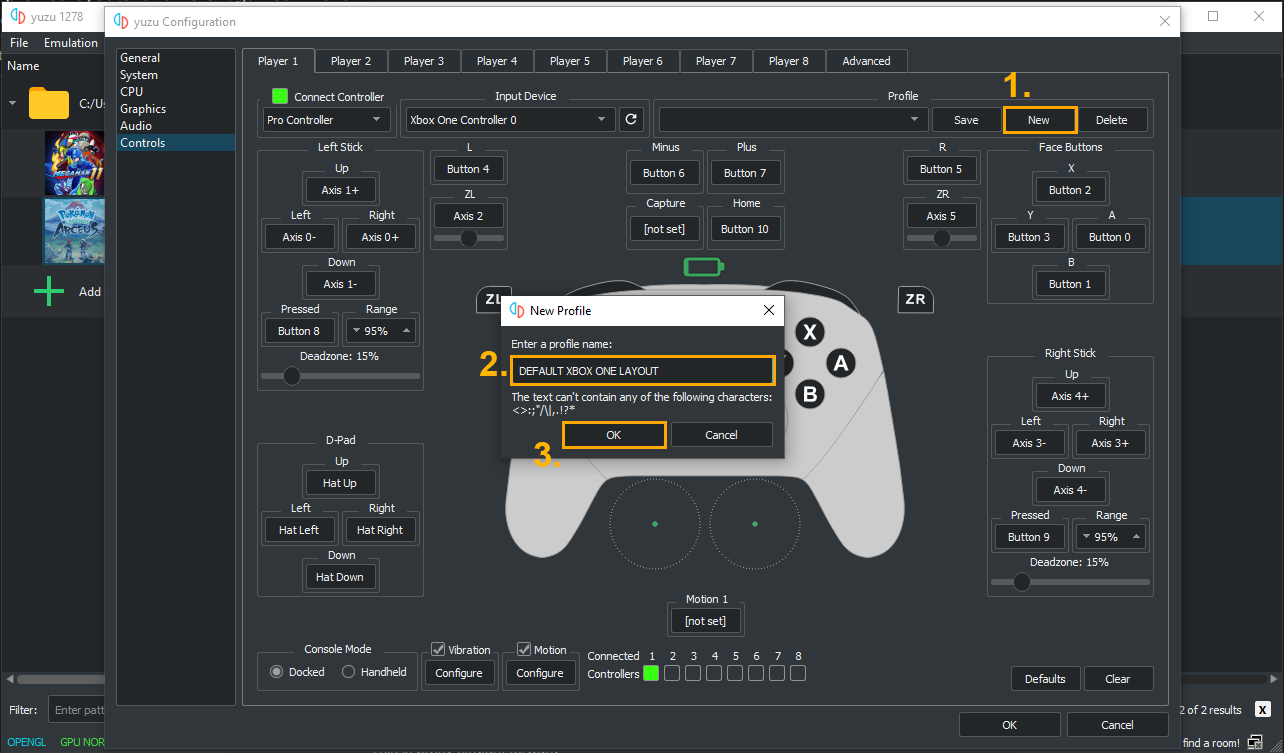Click the X button on controller image
Screen dimensions: 1284x753
click(810, 332)
